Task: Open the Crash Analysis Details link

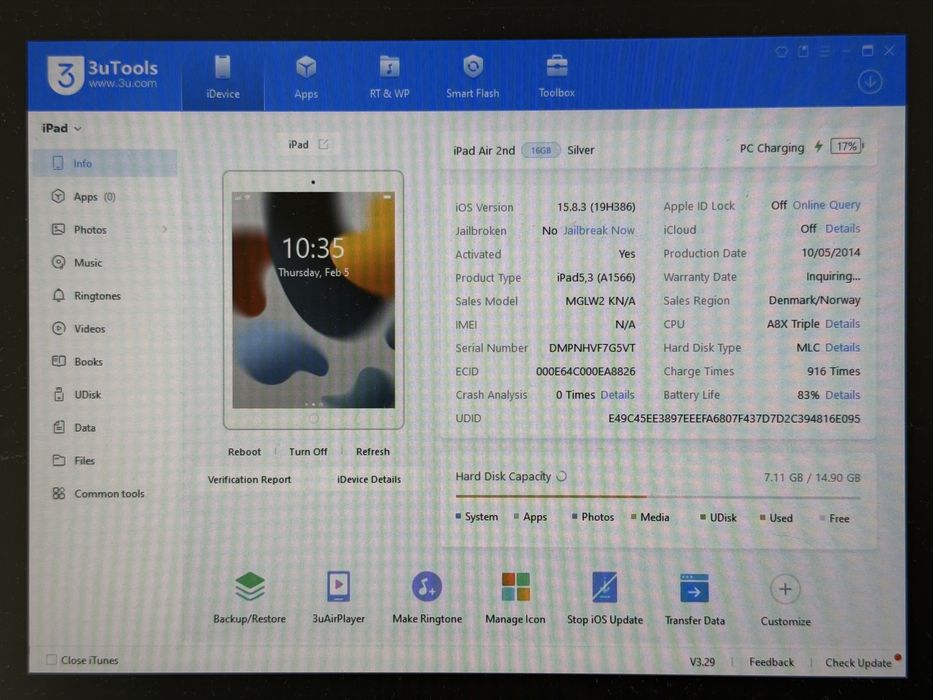Action: [x=618, y=395]
